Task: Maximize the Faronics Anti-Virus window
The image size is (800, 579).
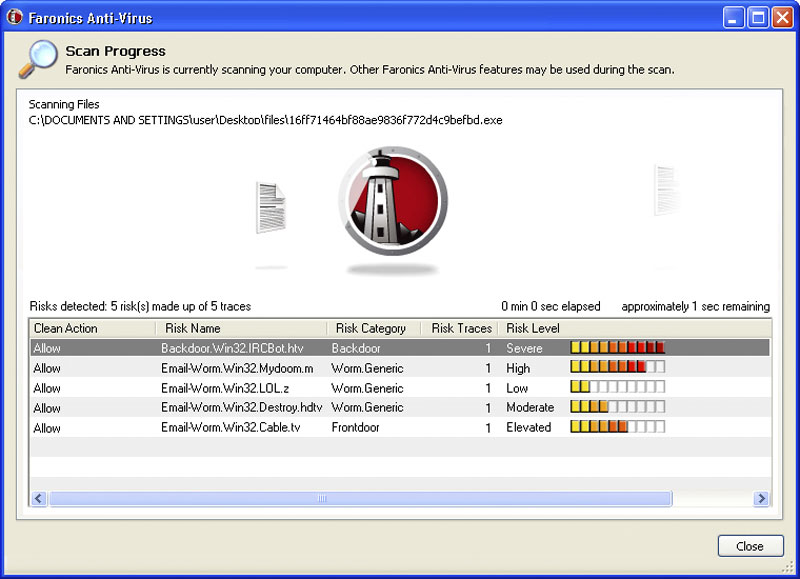Action: click(x=758, y=18)
